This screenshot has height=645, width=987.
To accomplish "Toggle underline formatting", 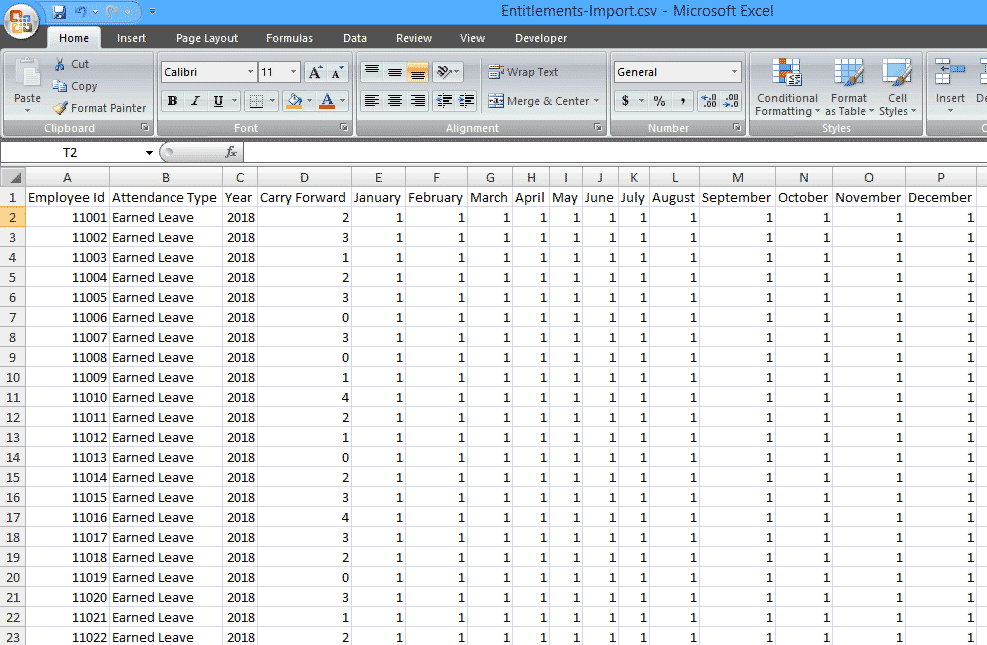I will (x=216, y=101).
